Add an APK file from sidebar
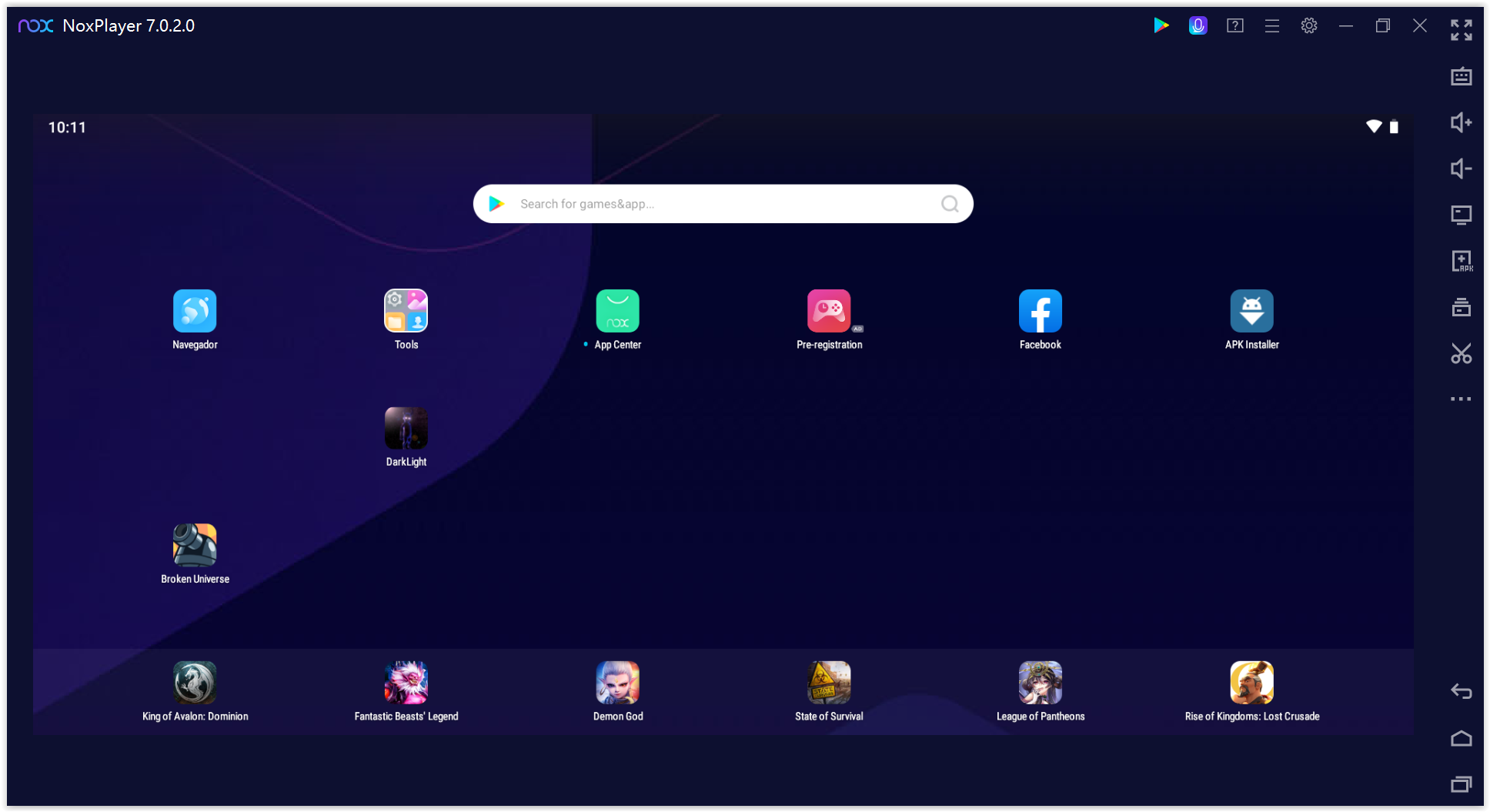Image resolution: width=1490 pixels, height=812 pixels. pyautogui.click(x=1462, y=261)
